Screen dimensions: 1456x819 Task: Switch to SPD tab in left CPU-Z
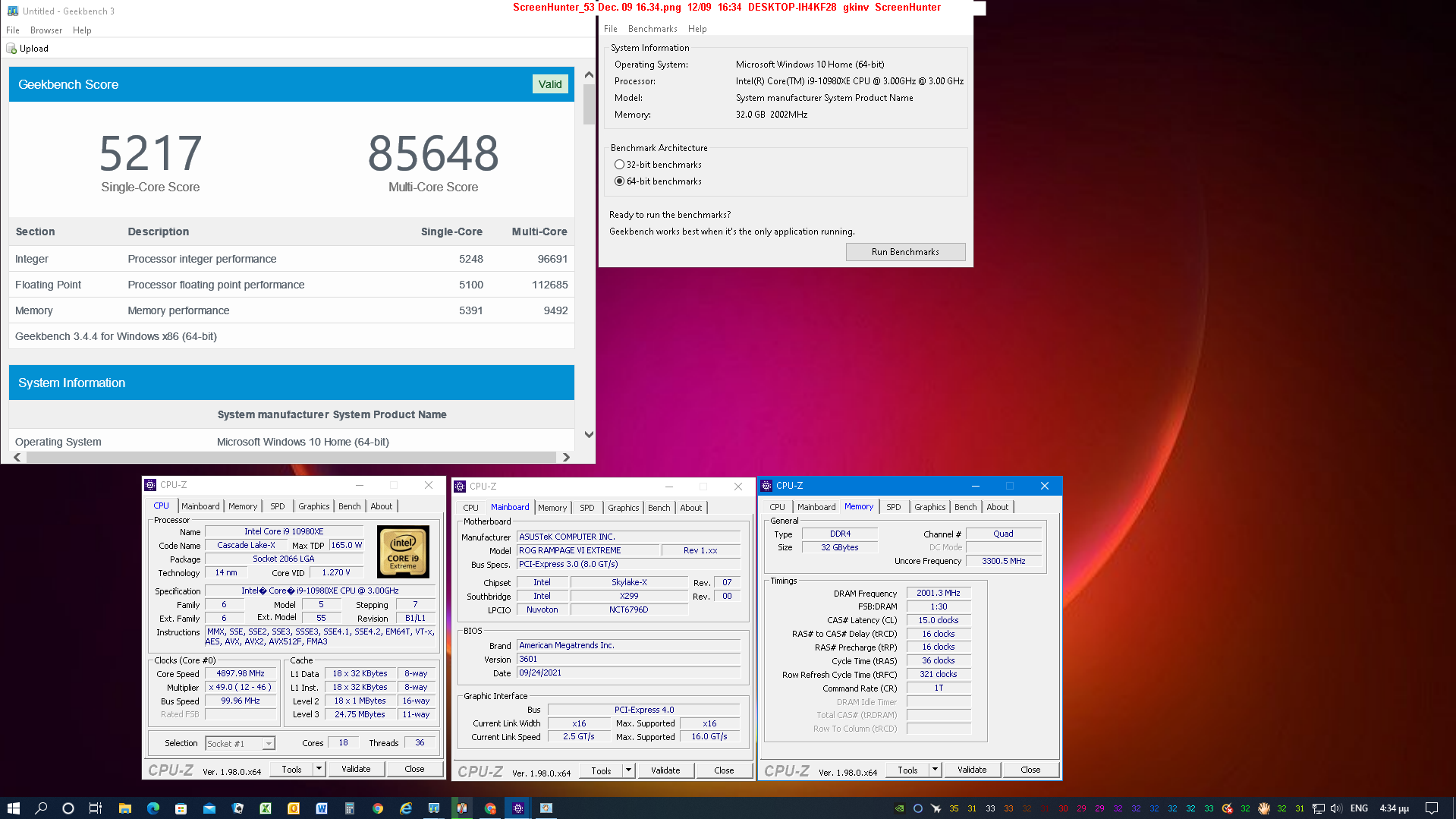278,506
